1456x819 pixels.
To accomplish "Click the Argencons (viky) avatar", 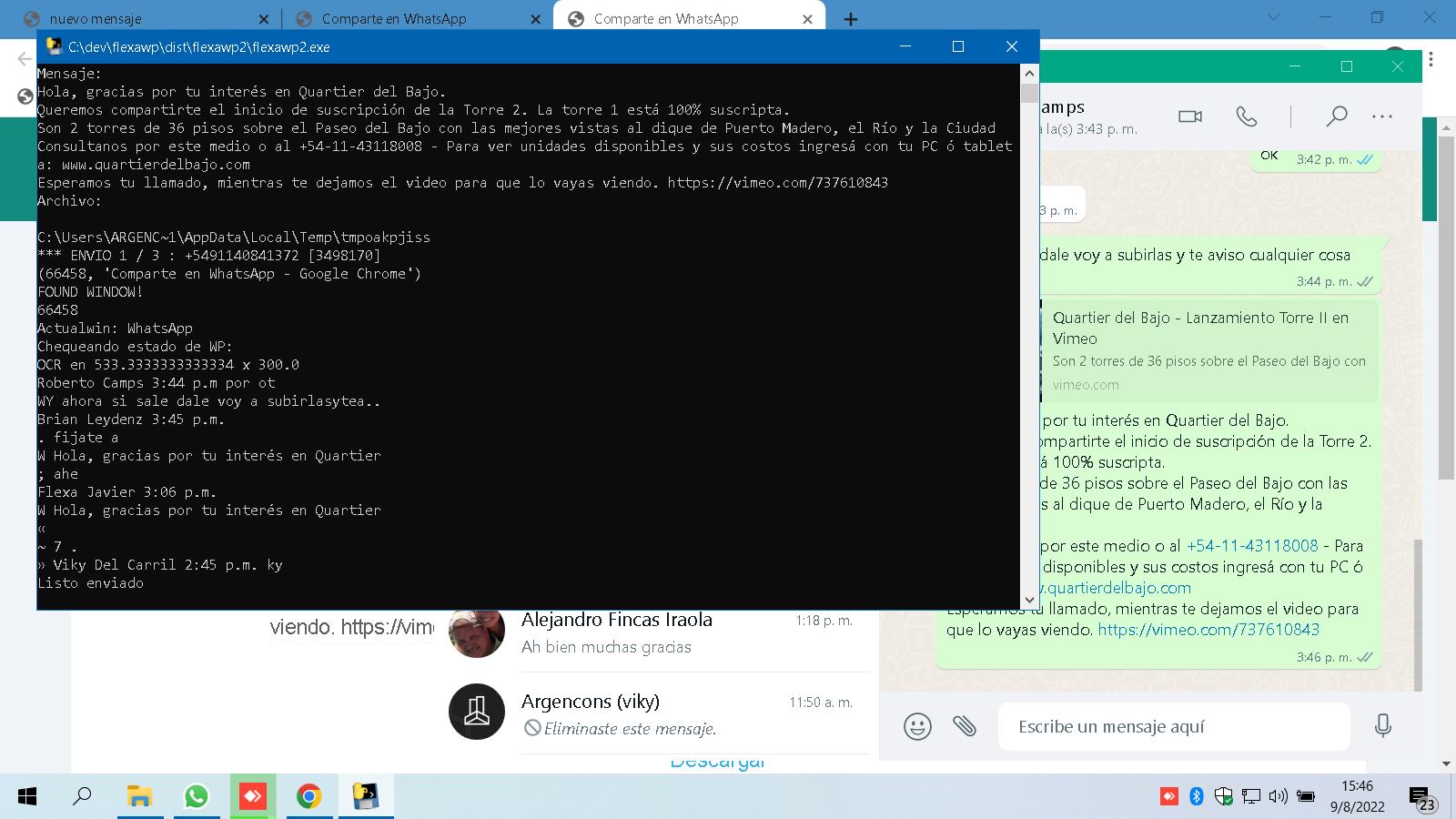I will 477,712.
